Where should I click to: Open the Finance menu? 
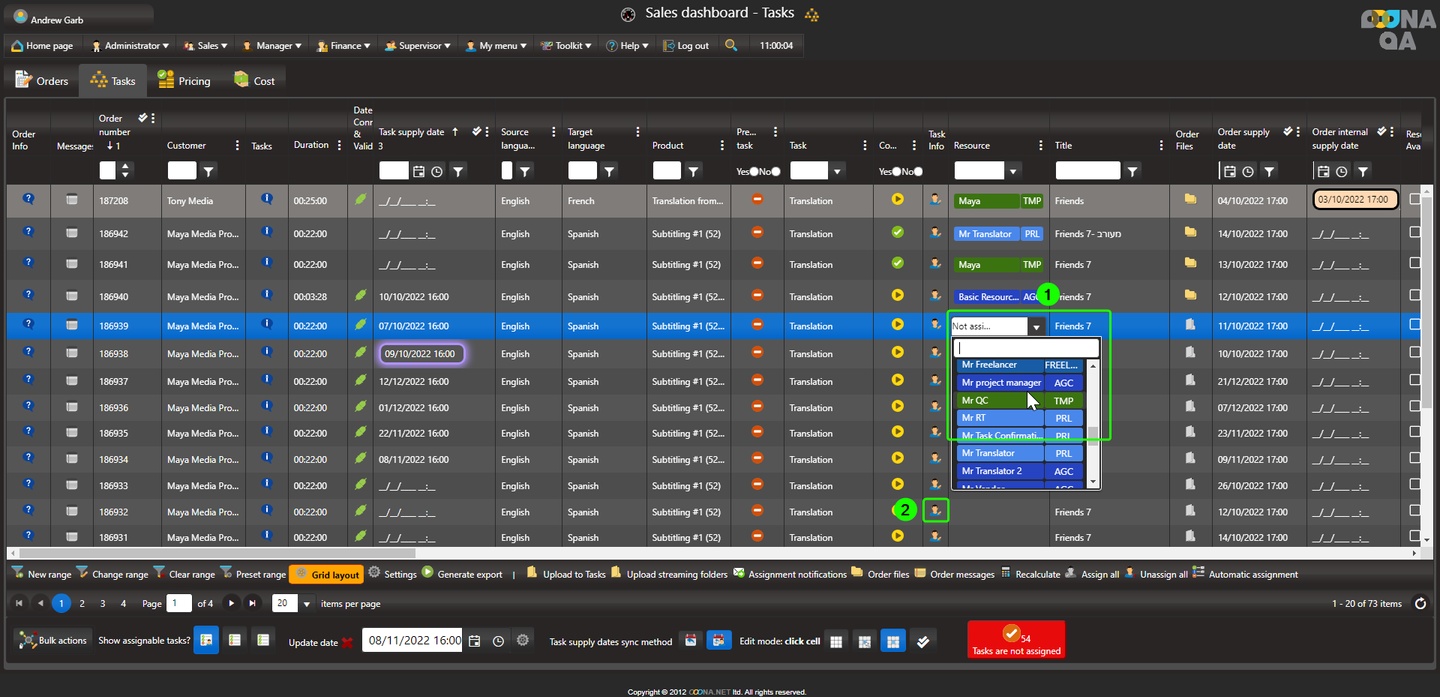pyautogui.click(x=342, y=45)
